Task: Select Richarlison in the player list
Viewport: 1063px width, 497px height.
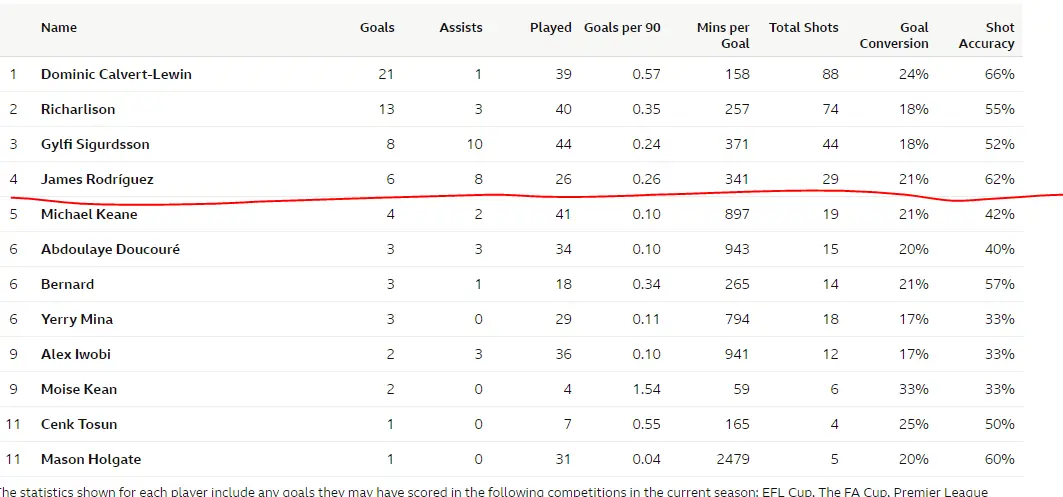Action: point(78,109)
